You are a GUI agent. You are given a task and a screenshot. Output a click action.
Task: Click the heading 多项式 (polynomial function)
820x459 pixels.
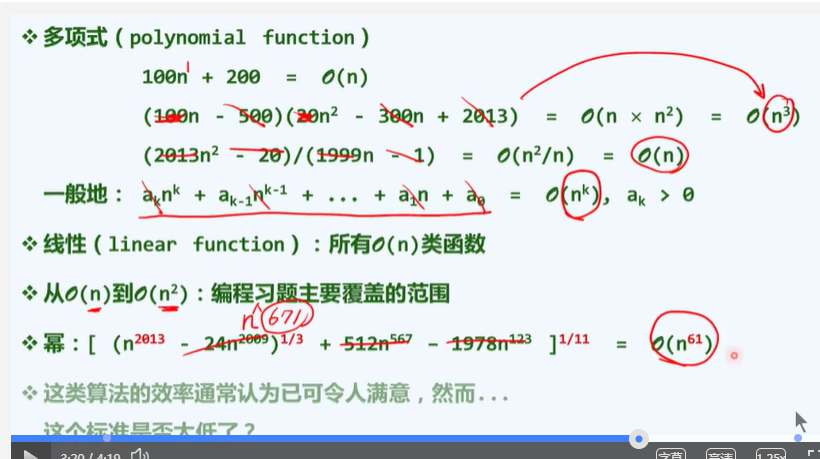click(x=206, y=38)
